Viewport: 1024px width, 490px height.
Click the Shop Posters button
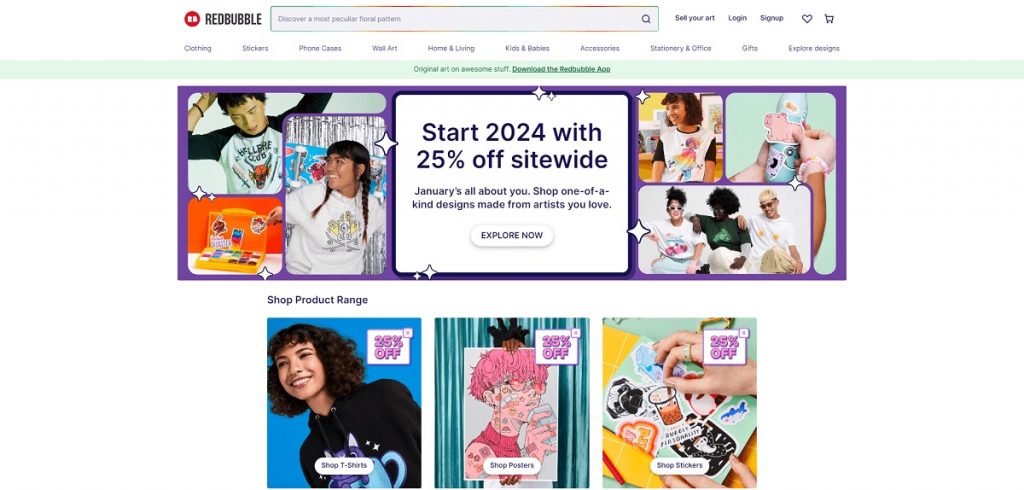512,465
